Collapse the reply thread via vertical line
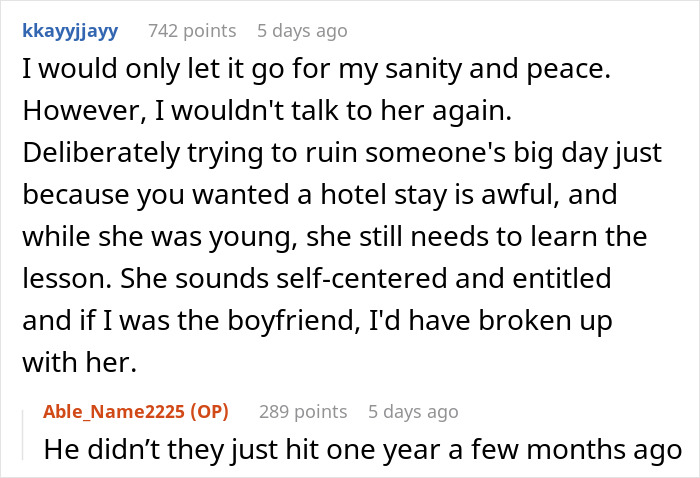 (23, 435)
